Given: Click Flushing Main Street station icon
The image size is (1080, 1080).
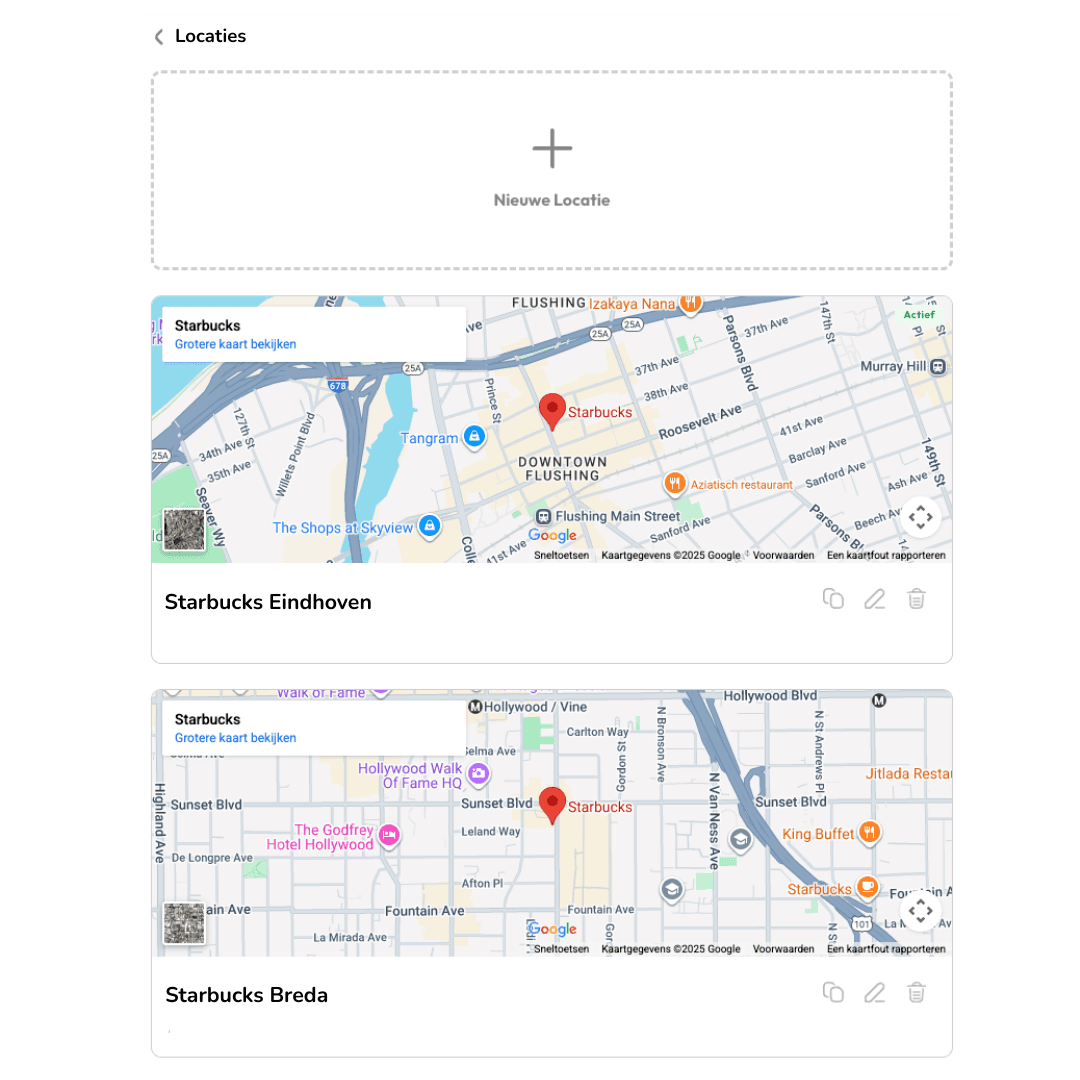Looking at the screenshot, I should click(x=543, y=517).
